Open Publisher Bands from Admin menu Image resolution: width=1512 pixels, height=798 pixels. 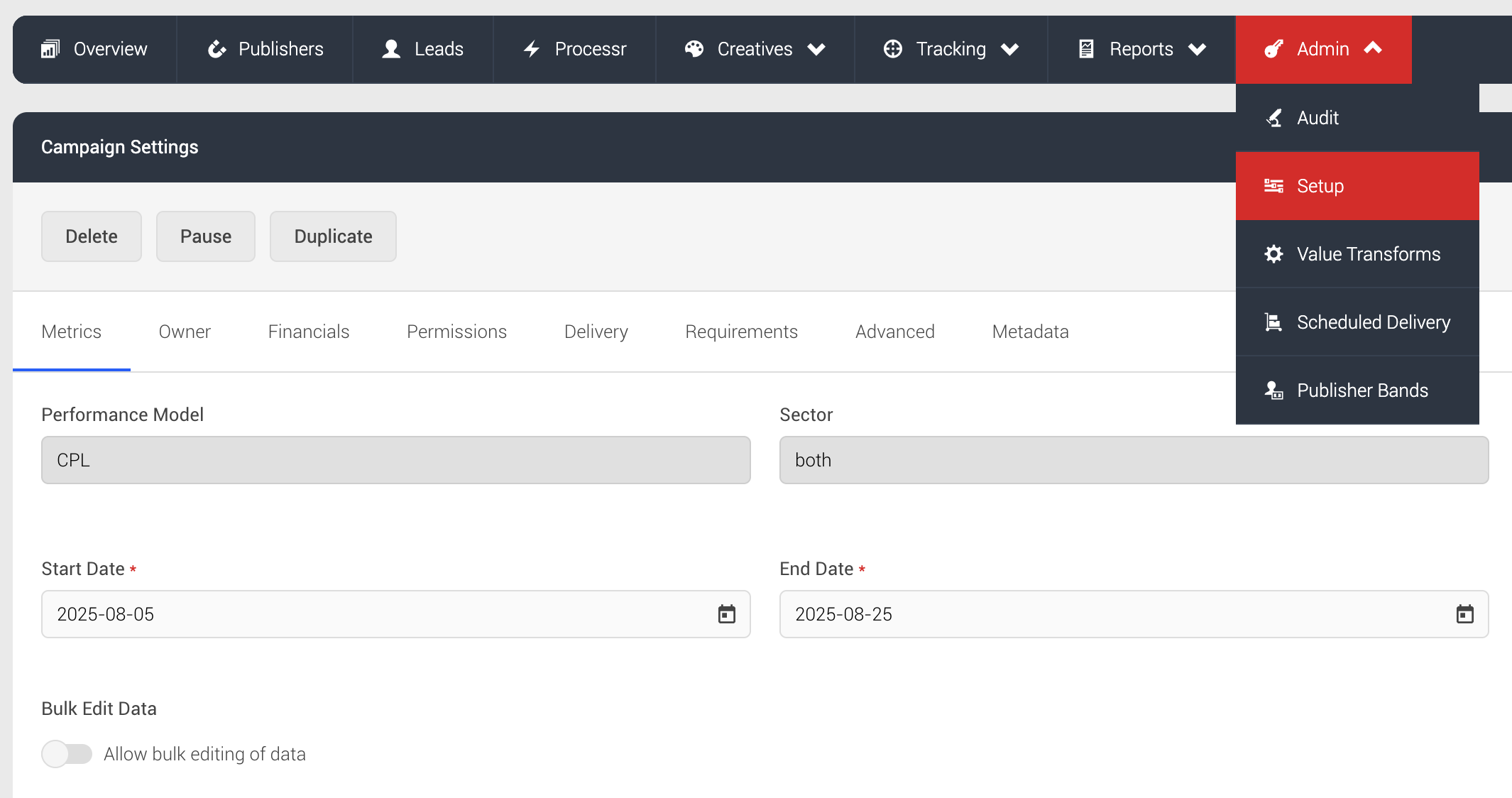pyautogui.click(x=1362, y=390)
